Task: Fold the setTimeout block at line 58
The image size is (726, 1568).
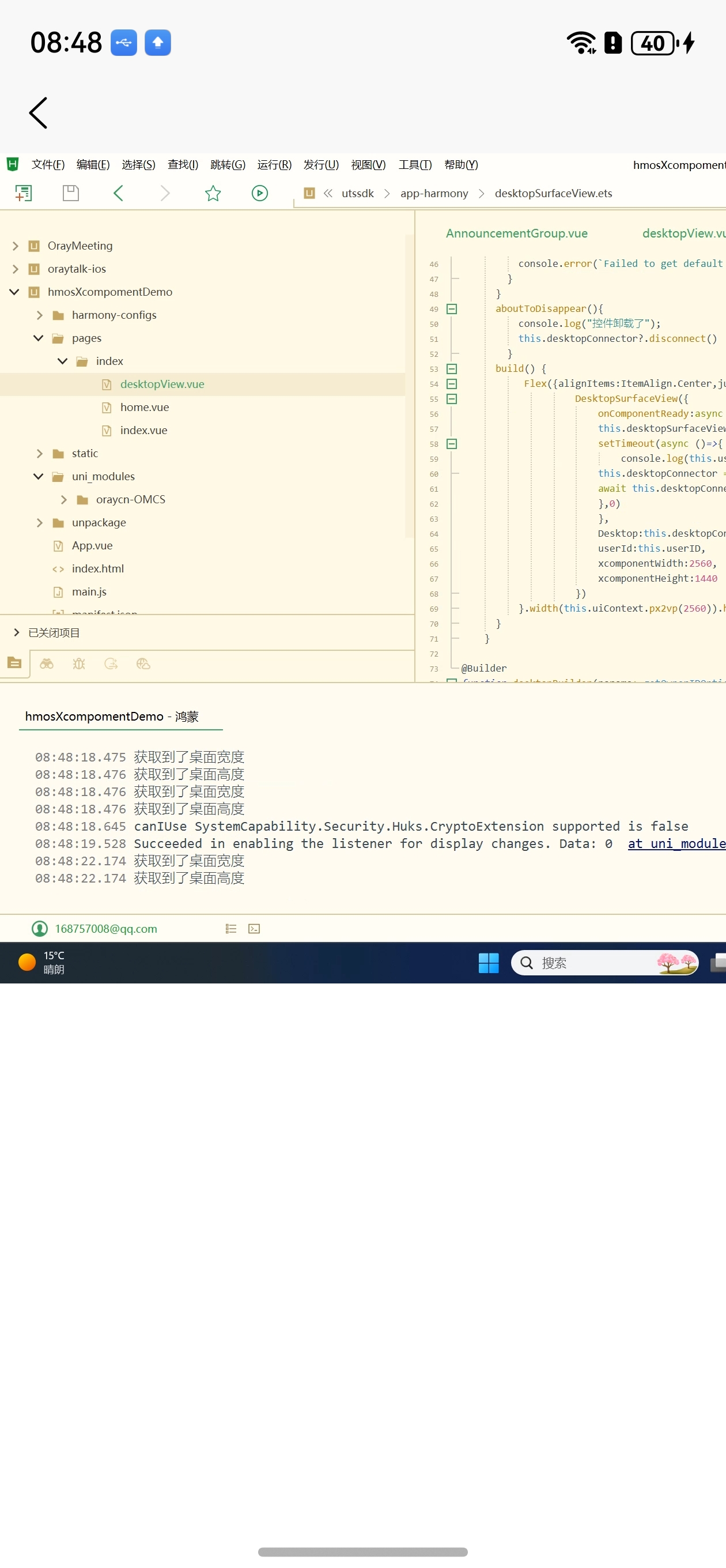Action: (x=452, y=444)
